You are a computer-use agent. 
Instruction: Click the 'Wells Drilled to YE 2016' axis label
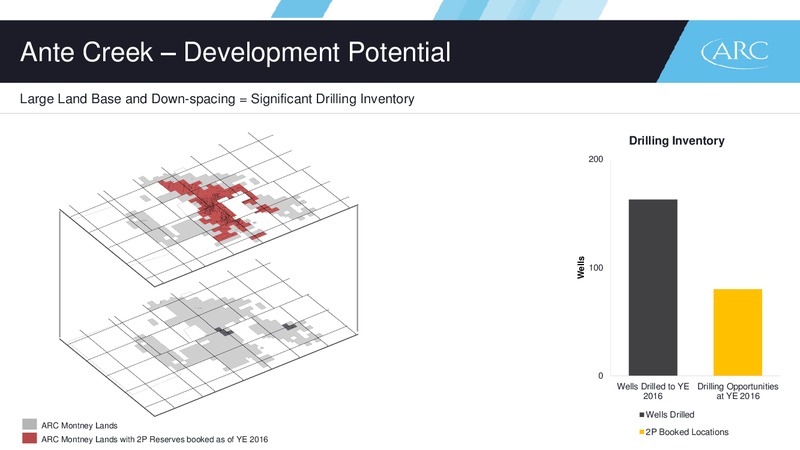pyautogui.click(x=653, y=391)
